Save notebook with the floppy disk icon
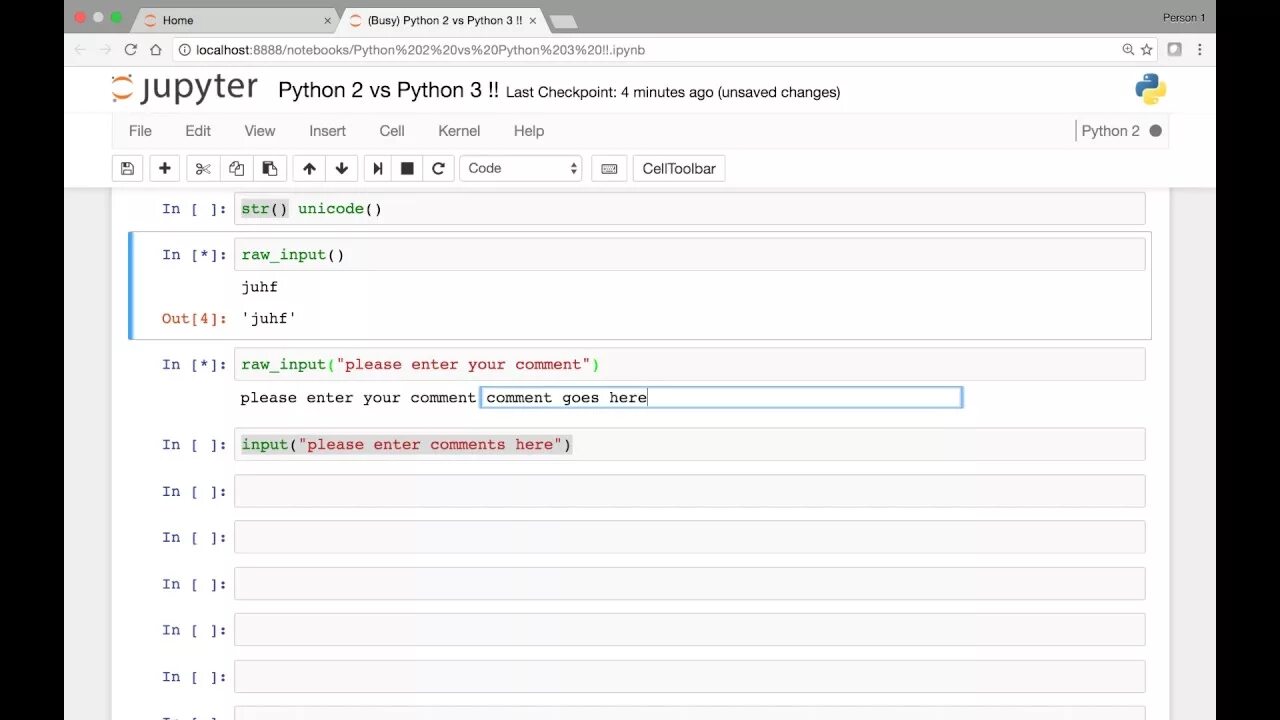The height and width of the screenshot is (720, 1280). [127, 168]
